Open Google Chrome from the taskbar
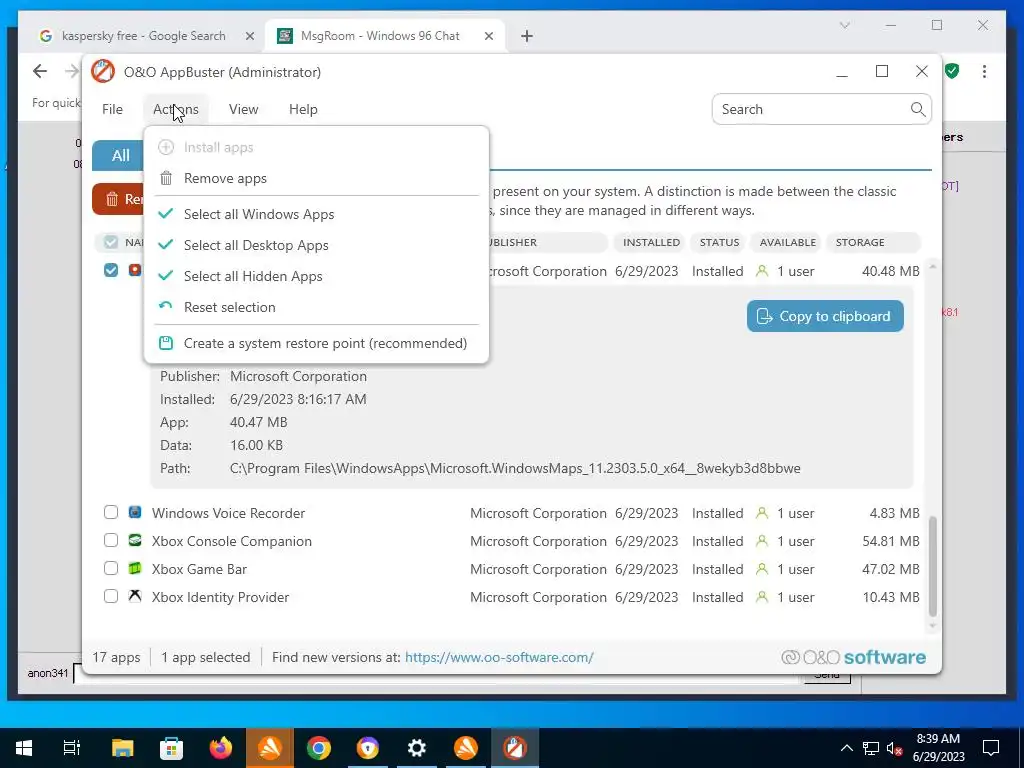Screen dimensions: 1024x768 319,748
